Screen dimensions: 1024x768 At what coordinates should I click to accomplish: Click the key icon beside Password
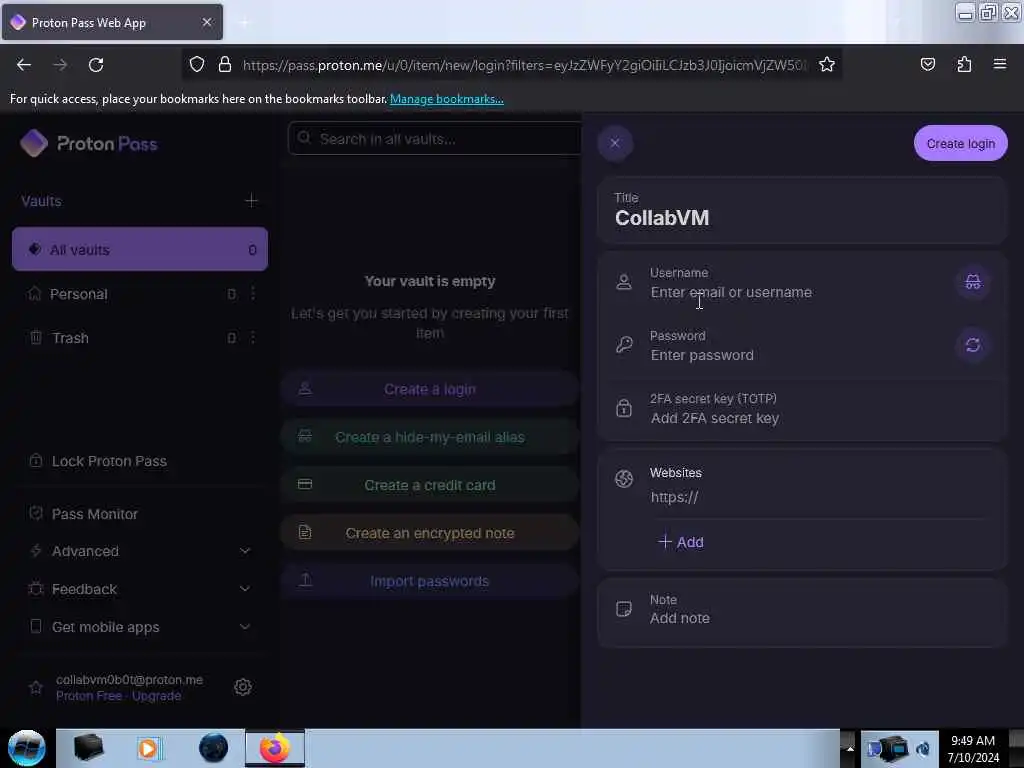624,345
